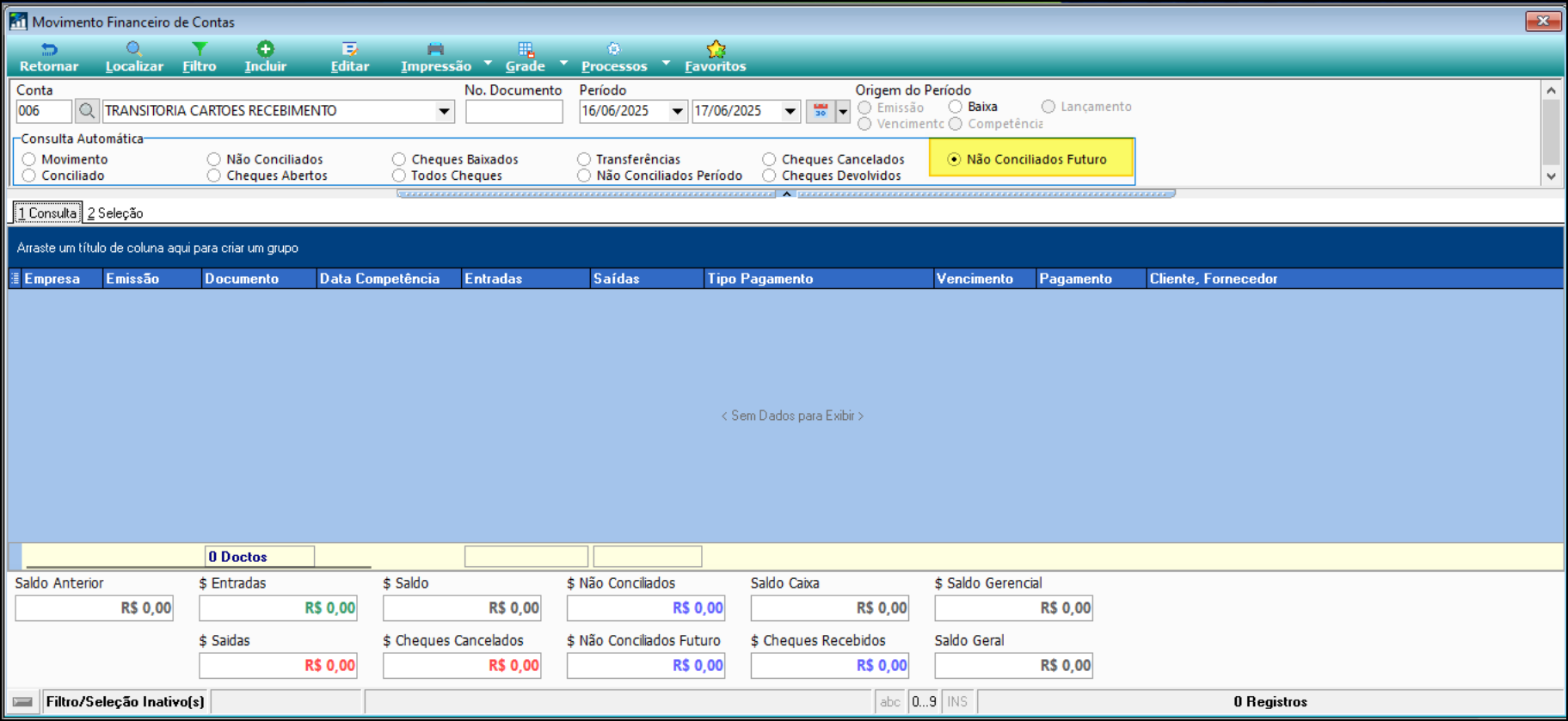Viewport: 1568px width, 721px height.
Task: Click the magnifier next to Conta code
Action: point(86,111)
